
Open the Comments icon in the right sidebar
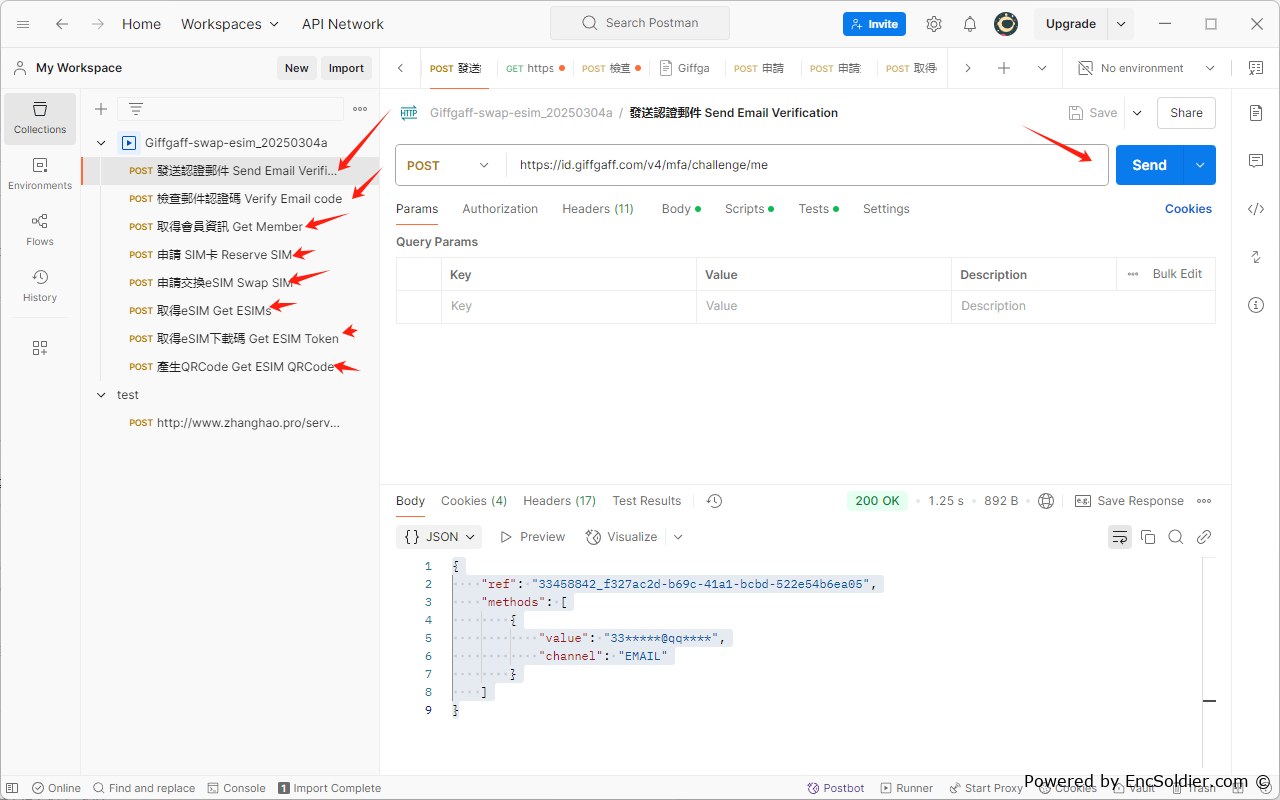1256,161
